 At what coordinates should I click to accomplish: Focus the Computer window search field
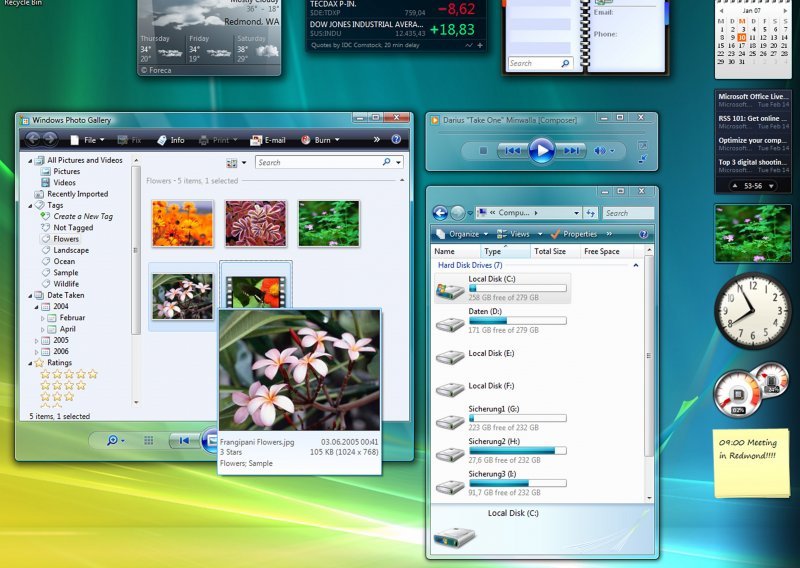click(628, 213)
